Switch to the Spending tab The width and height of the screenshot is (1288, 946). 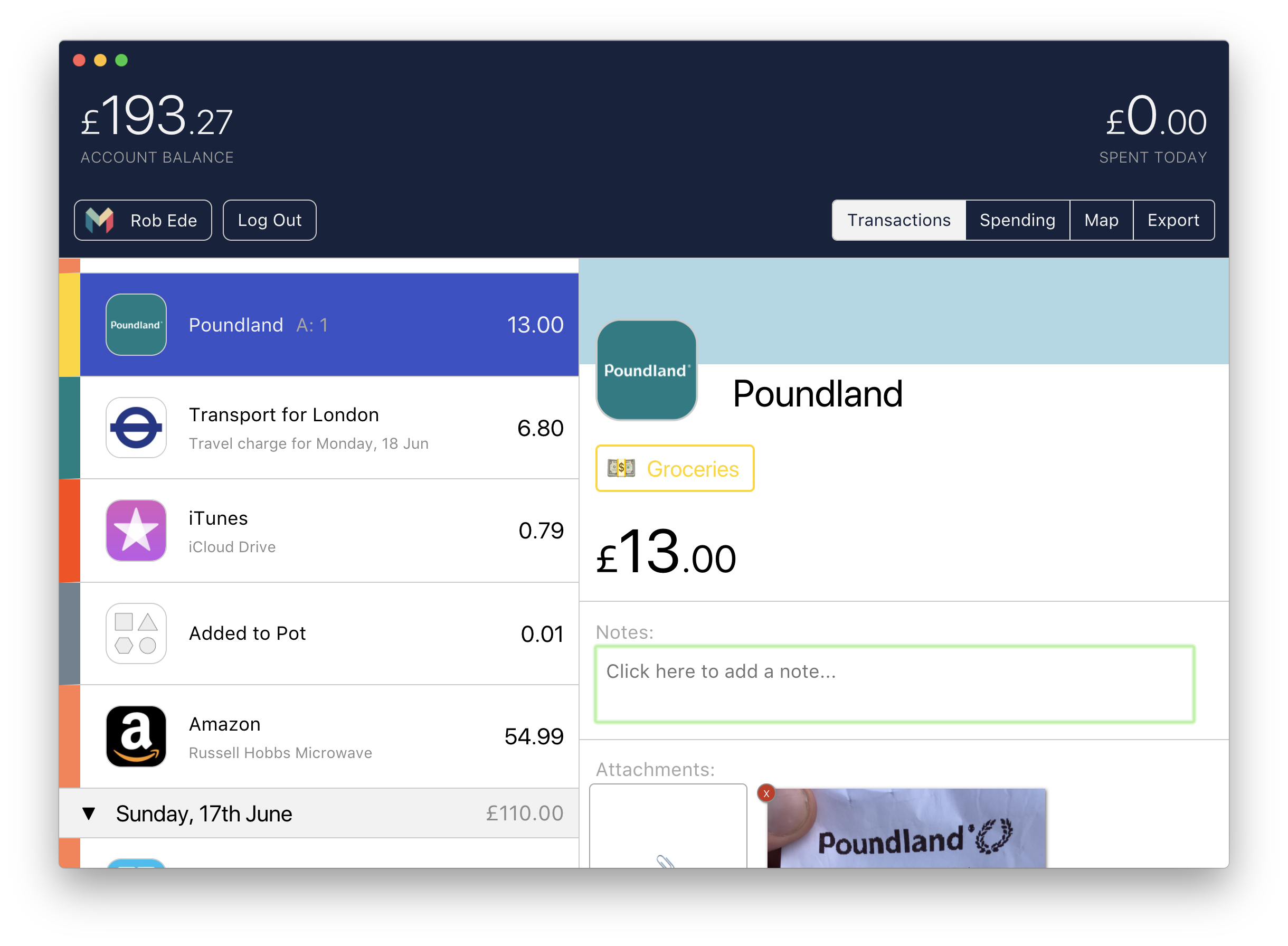1016,220
